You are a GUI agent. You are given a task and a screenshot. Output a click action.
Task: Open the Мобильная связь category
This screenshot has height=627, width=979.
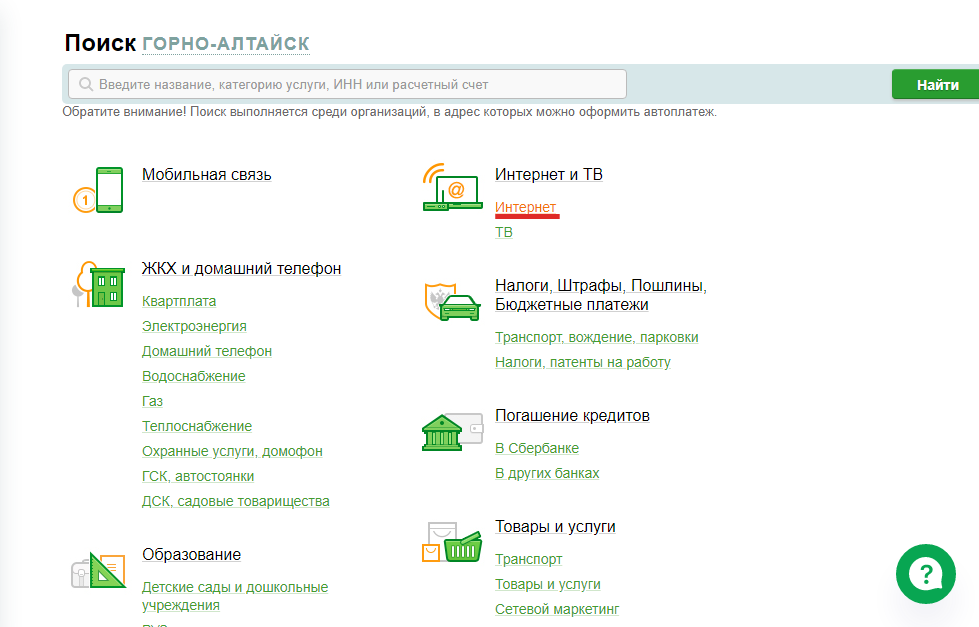coord(207,175)
